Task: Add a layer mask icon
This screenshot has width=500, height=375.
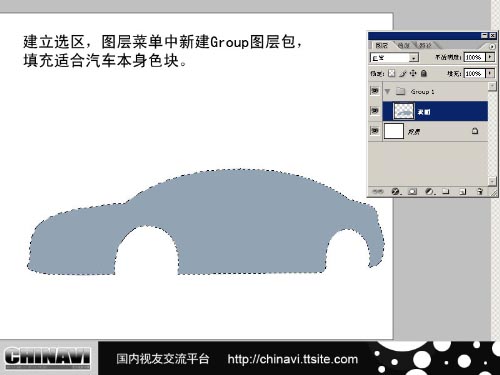Action: pyautogui.click(x=413, y=191)
